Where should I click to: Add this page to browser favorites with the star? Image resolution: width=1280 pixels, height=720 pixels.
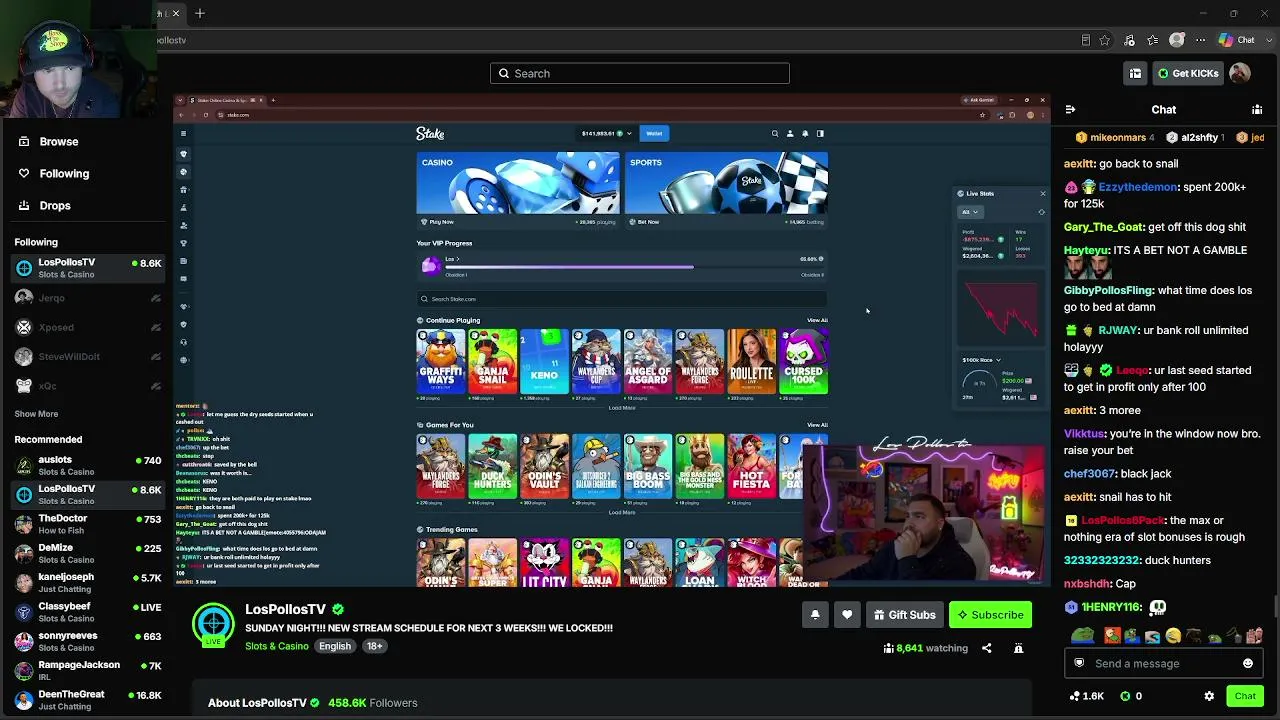tap(1105, 40)
